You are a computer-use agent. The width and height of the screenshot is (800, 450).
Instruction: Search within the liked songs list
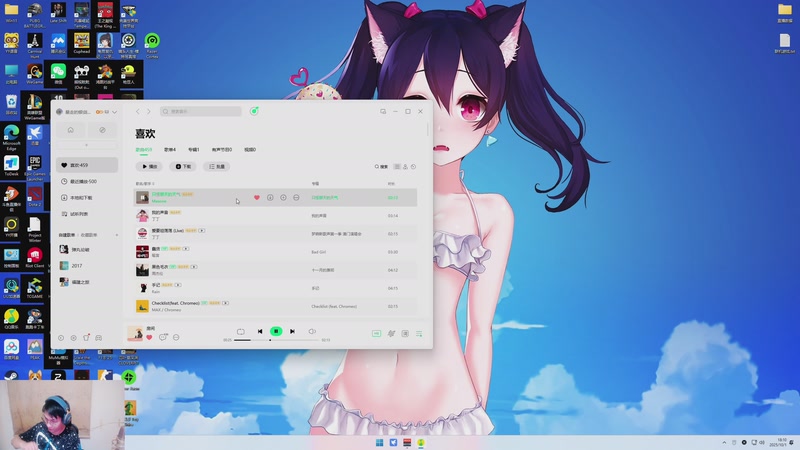(381, 167)
